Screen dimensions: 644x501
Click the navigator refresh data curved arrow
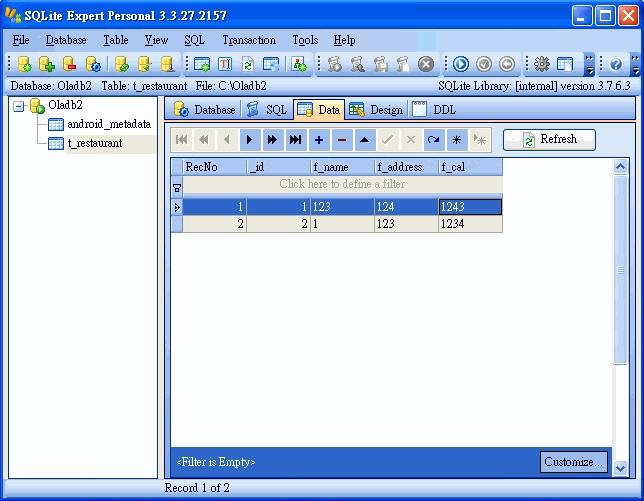pyautogui.click(x=434, y=140)
